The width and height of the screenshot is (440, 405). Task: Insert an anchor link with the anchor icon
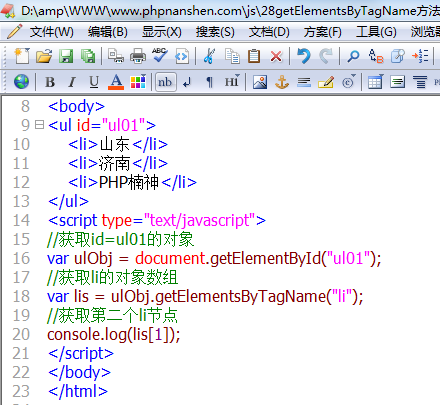click(282, 82)
